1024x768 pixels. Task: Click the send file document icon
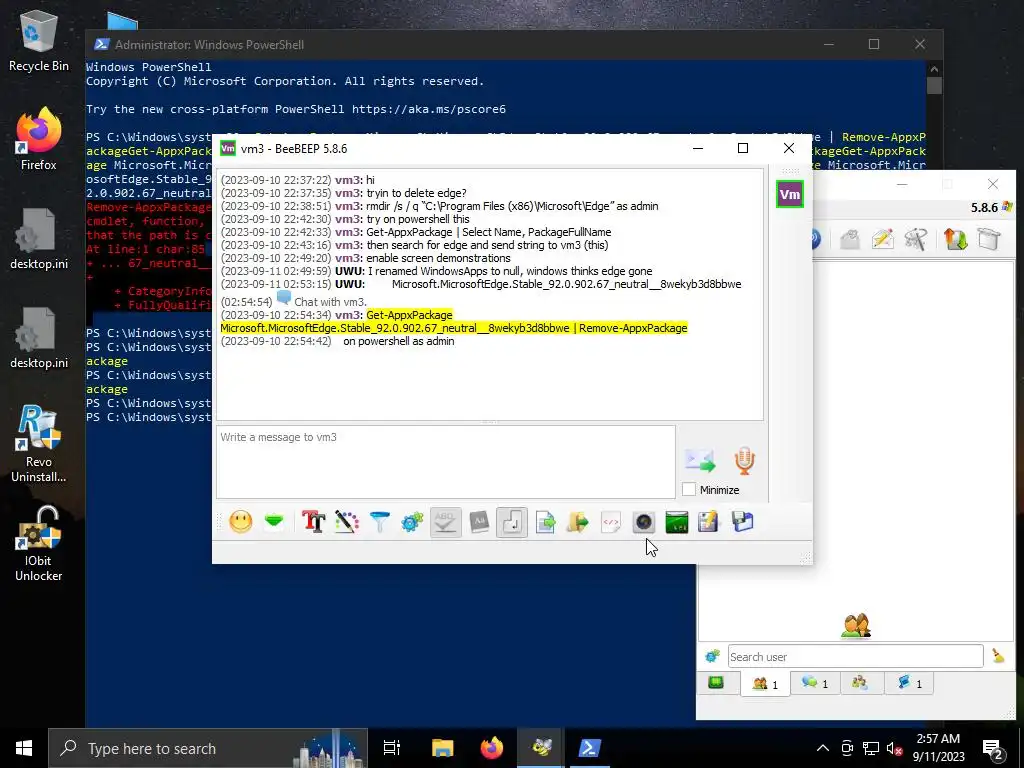click(545, 522)
